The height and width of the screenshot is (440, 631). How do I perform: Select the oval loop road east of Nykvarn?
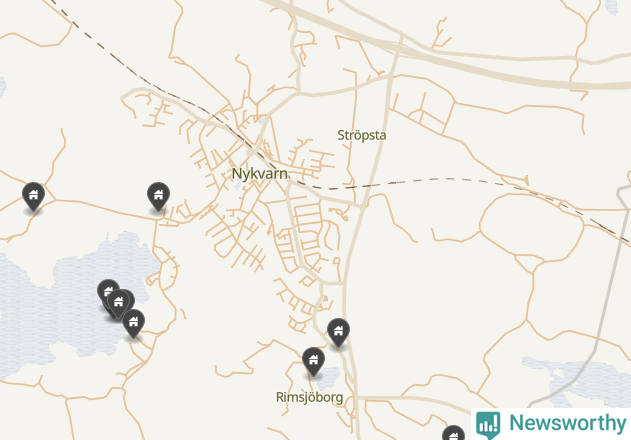tap(531, 225)
